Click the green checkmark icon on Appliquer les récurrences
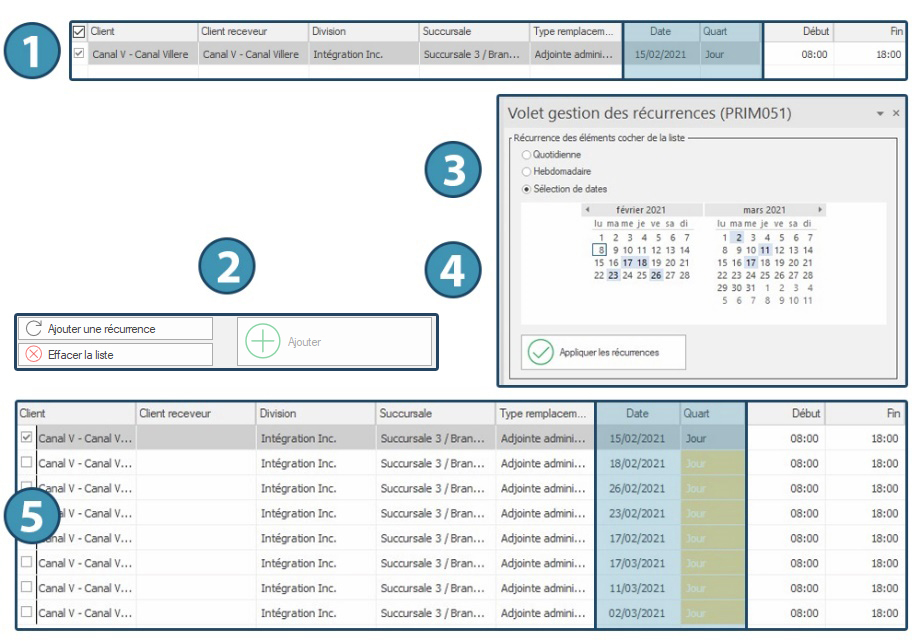Screen dimensions: 921x641 (541, 353)
